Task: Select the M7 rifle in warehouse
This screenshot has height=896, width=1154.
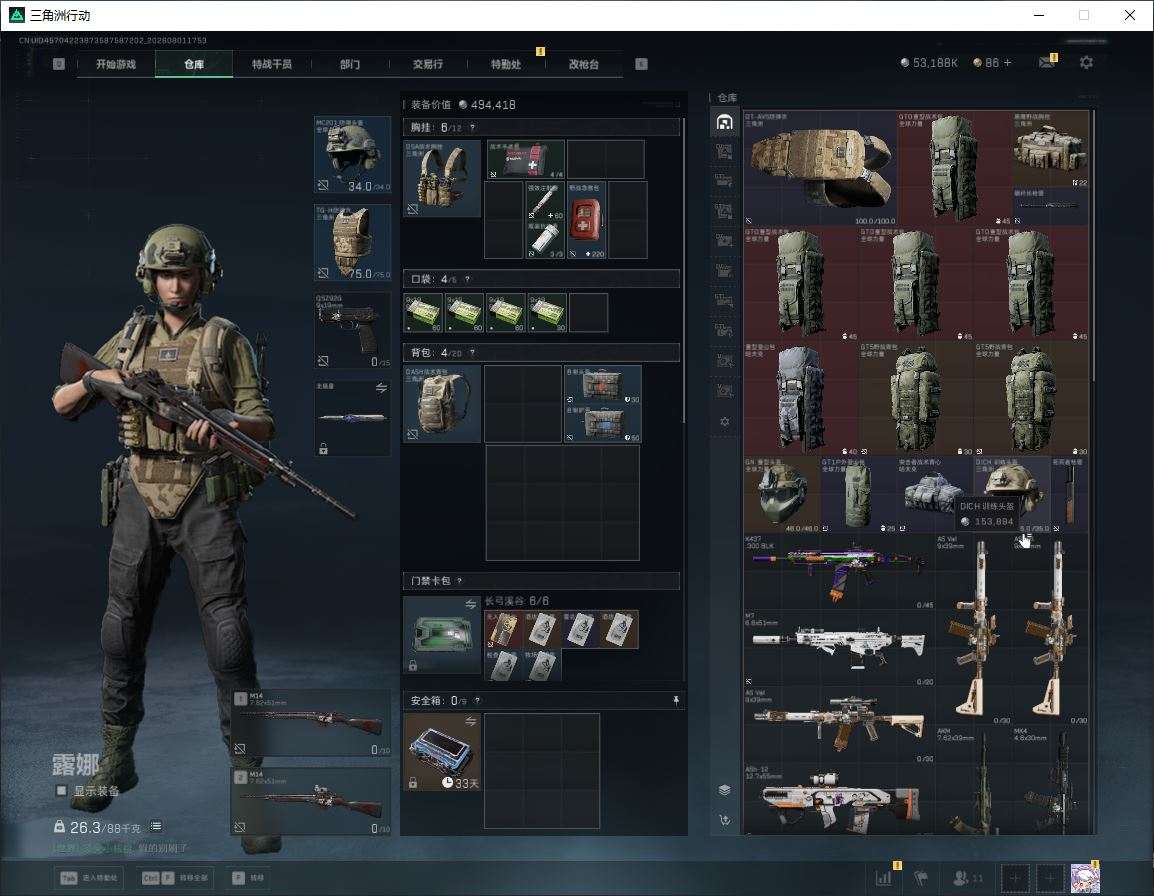Action: (839, 648)
